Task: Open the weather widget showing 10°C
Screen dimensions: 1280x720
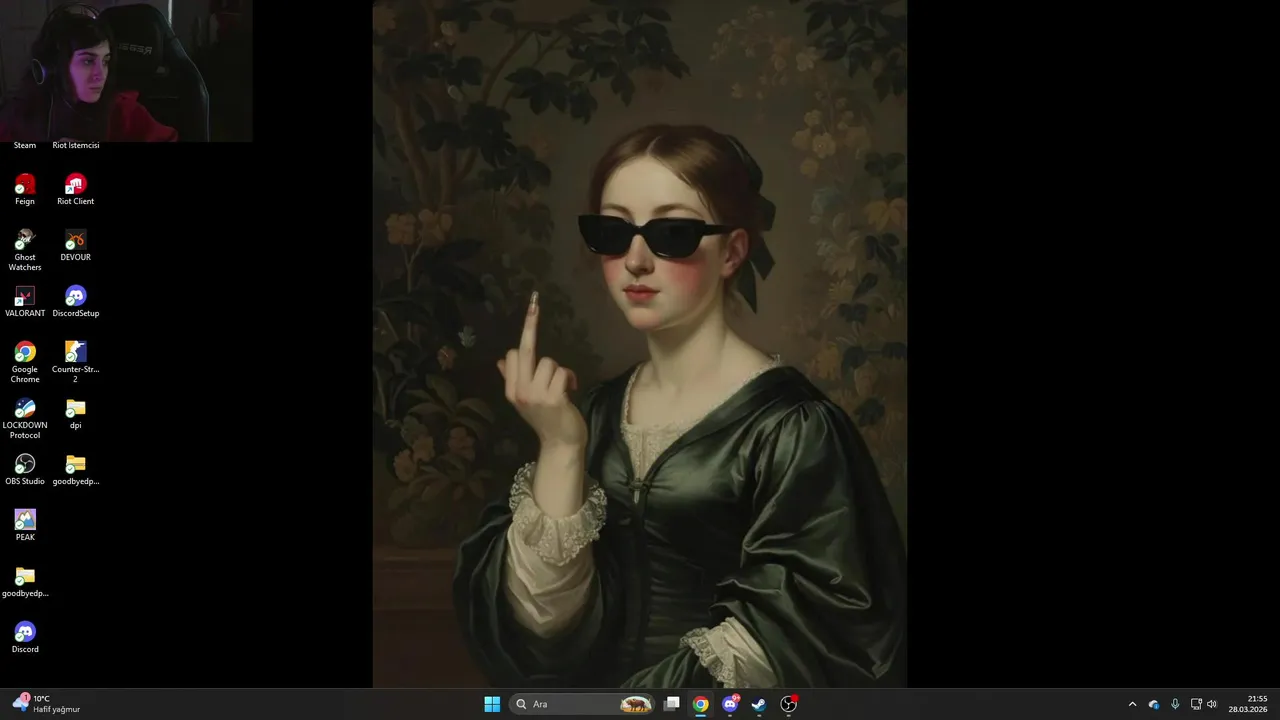Action: click(x=46, y=704)
